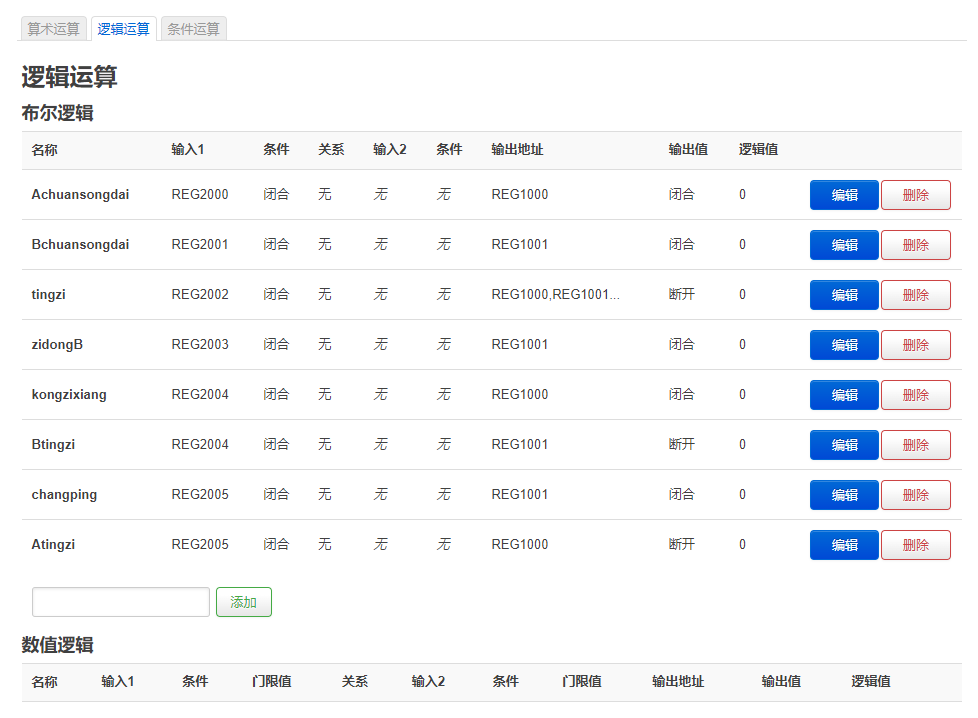Click the 断开 output value in tingzi row
This screenshot has width=978, height=718.
tap(682, 294)
